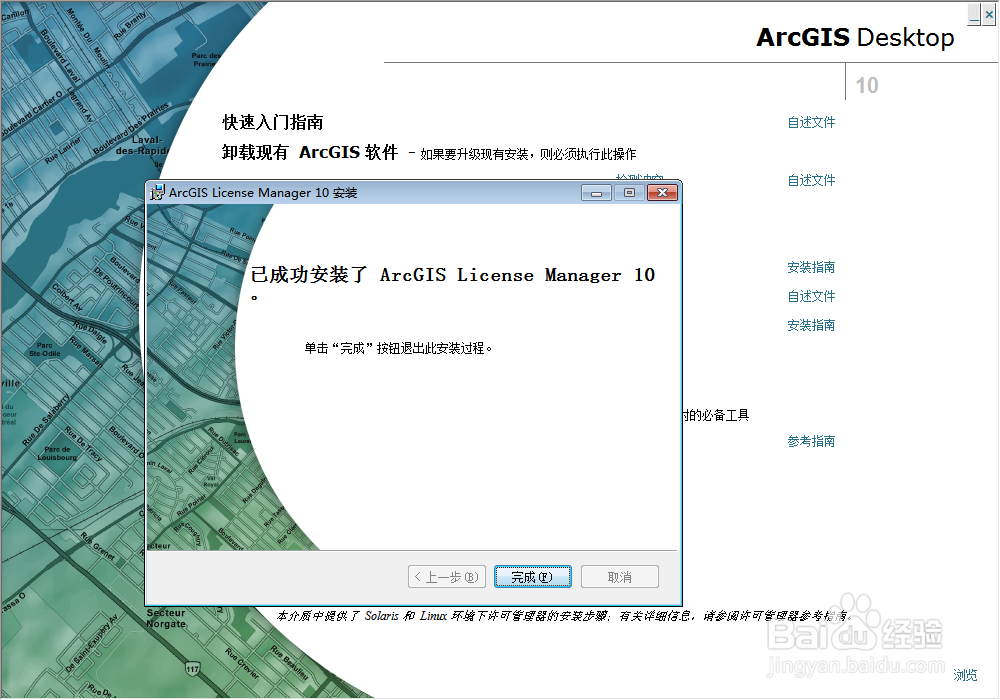Open the second 安装指南 link, below 自述文件
The height and width of the screenshot is (700, 1000).
pos(811,325)
